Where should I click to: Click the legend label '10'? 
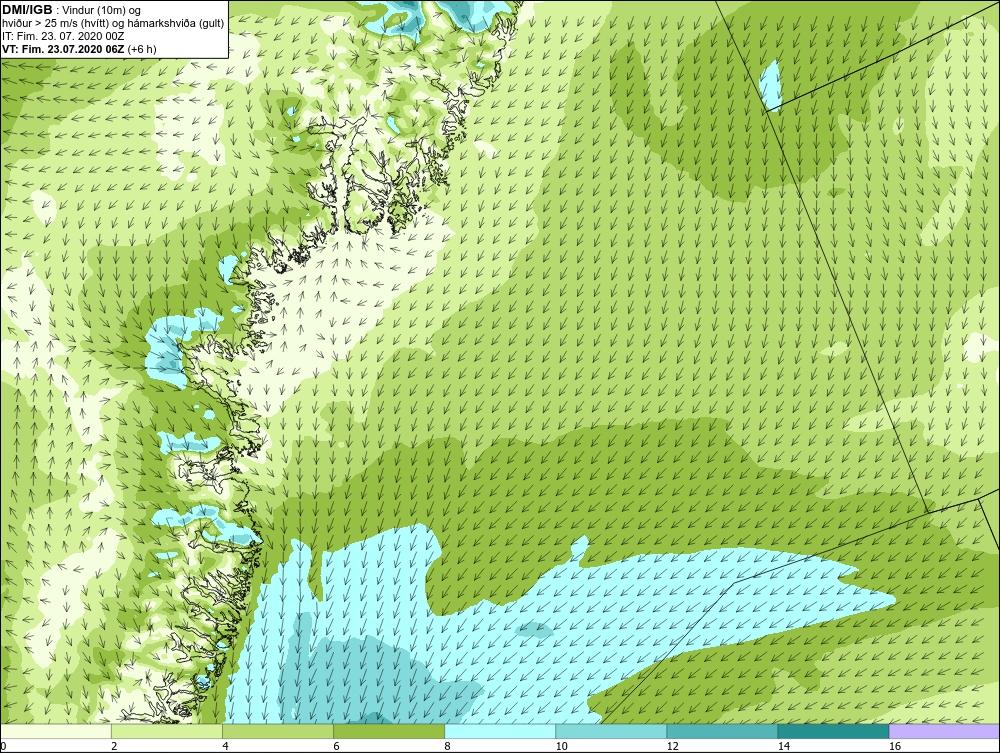pyautogui.click(x=562, y=746)
